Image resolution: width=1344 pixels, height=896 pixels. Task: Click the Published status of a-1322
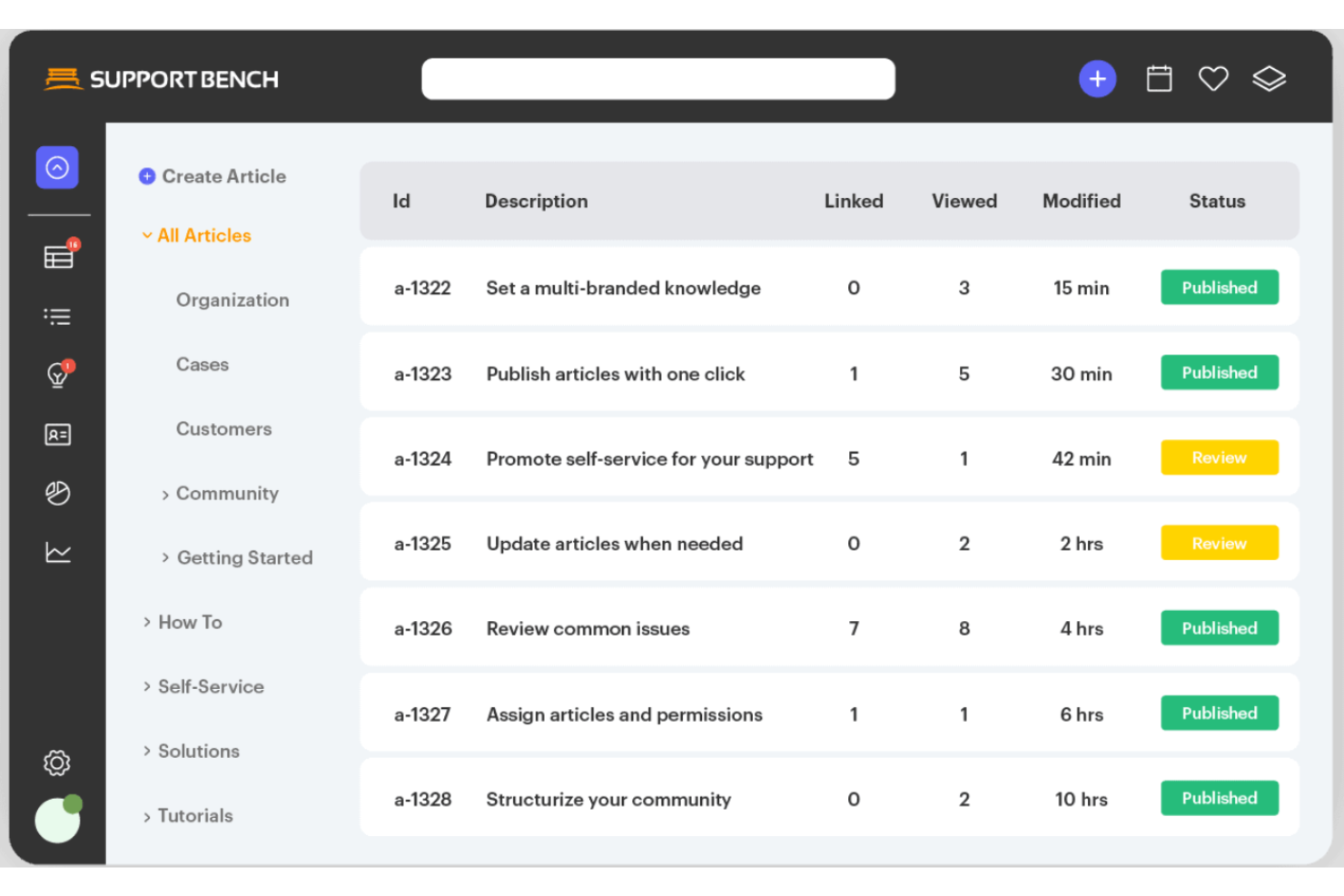[x=1220, y=287]
